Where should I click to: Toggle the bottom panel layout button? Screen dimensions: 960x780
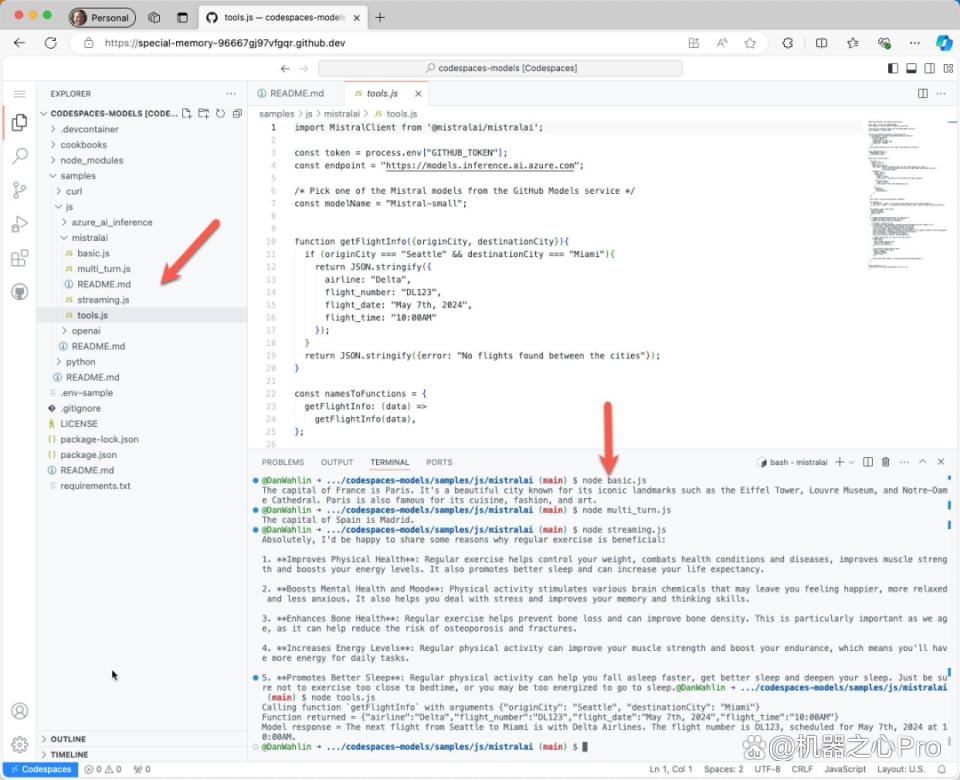coord(911,68)
